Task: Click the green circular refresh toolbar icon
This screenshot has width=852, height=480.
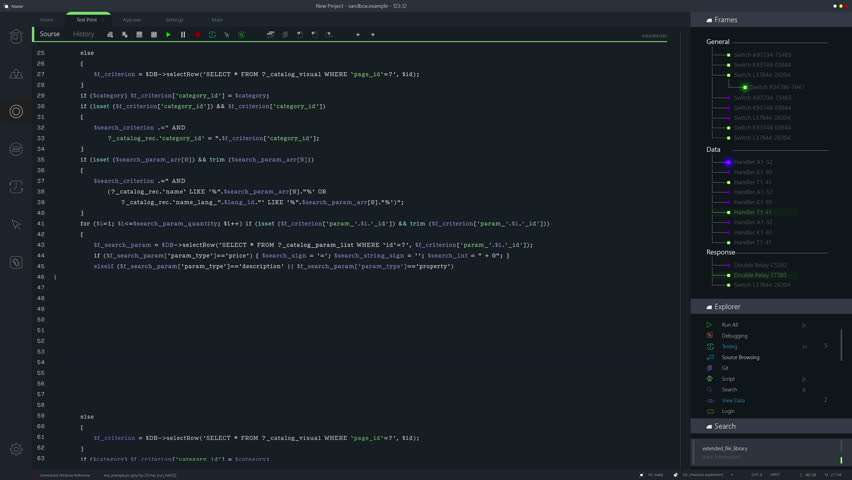Action: (212, 35)
